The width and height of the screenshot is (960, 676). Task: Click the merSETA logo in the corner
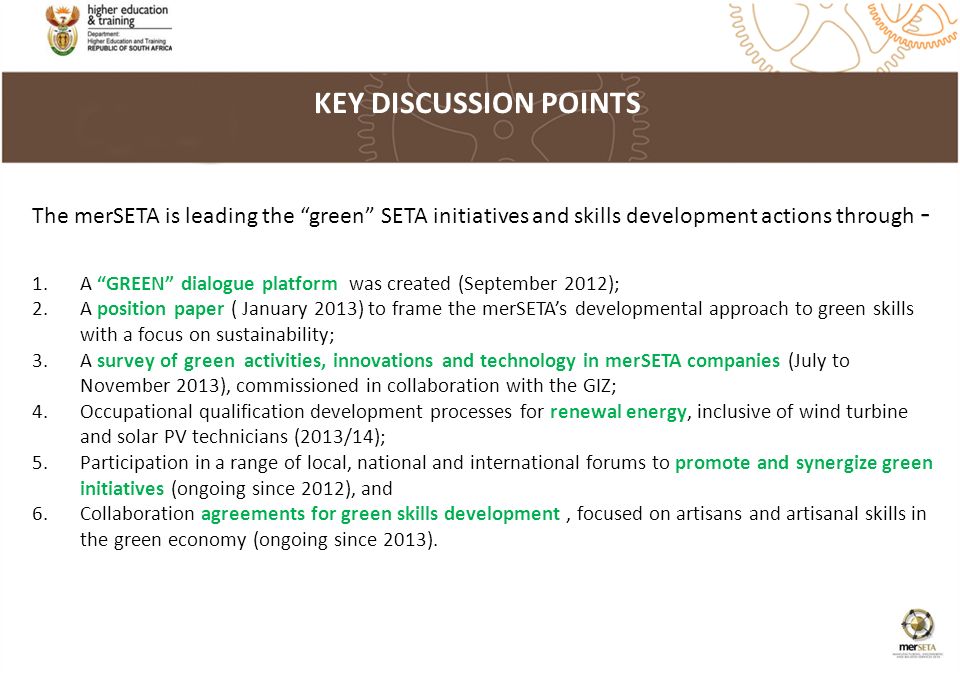[x=917, y=633]
